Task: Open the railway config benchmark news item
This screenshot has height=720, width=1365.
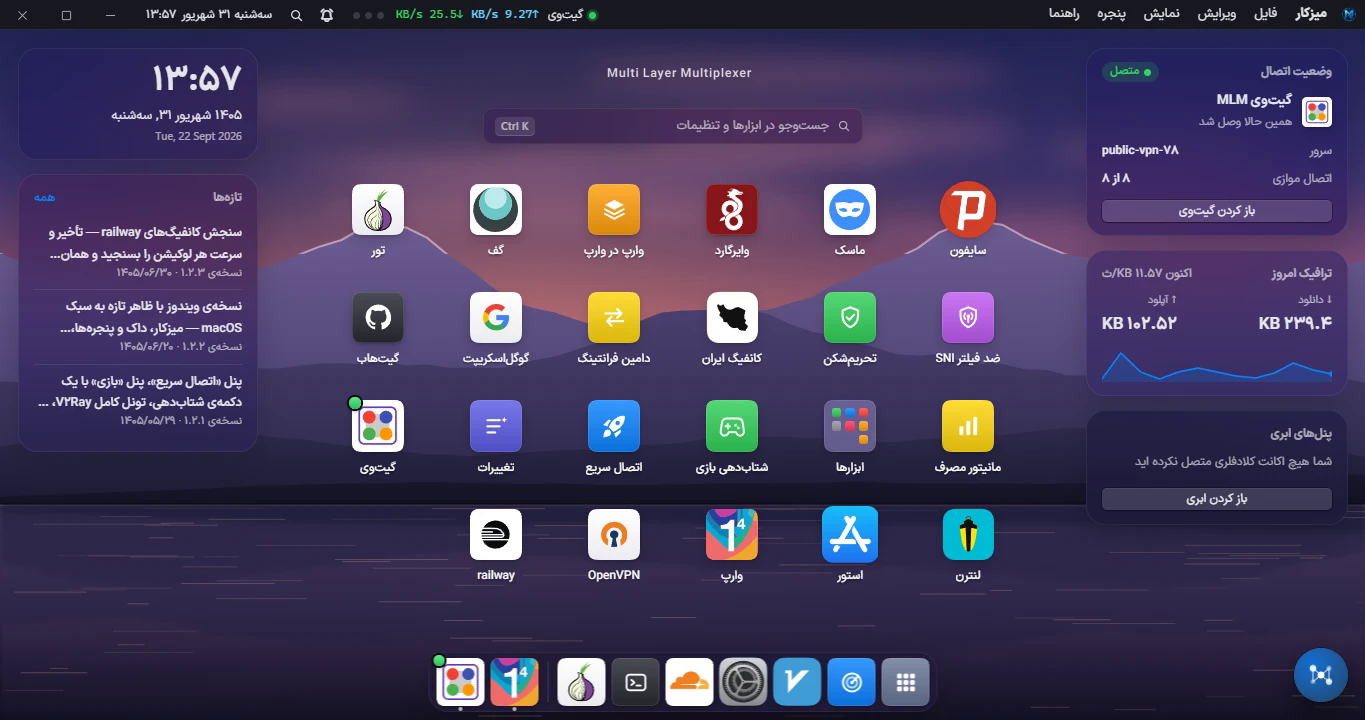Action: point(138,251)
